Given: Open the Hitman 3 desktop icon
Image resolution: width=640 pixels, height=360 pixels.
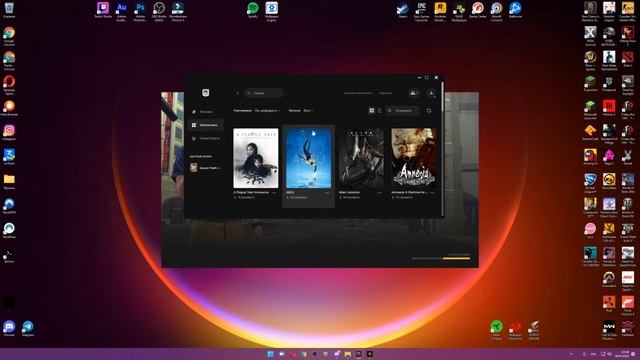Looking at the screenshot, I should [609, 108].
